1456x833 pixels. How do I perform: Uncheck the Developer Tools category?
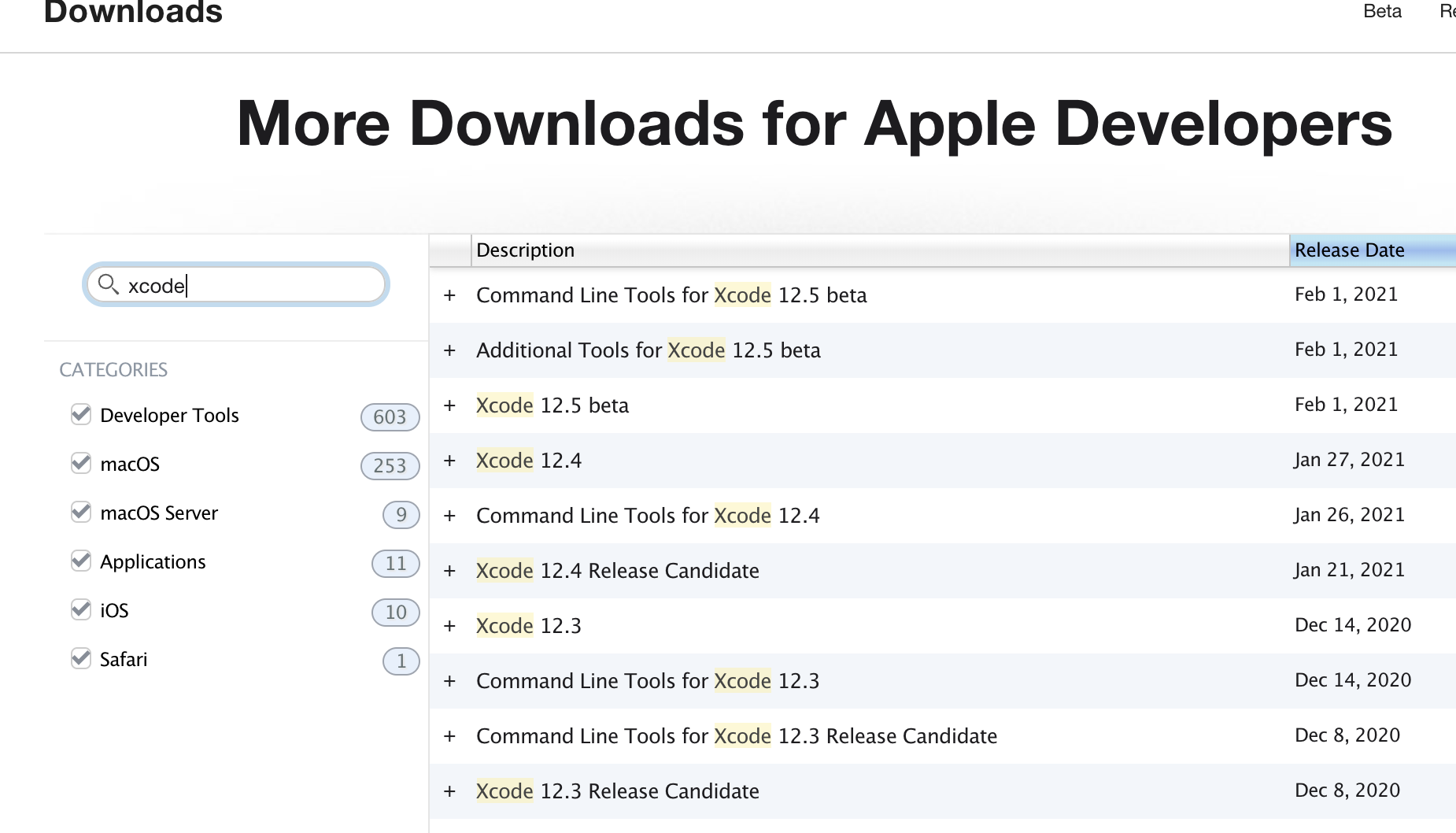(x=80, y=414)
